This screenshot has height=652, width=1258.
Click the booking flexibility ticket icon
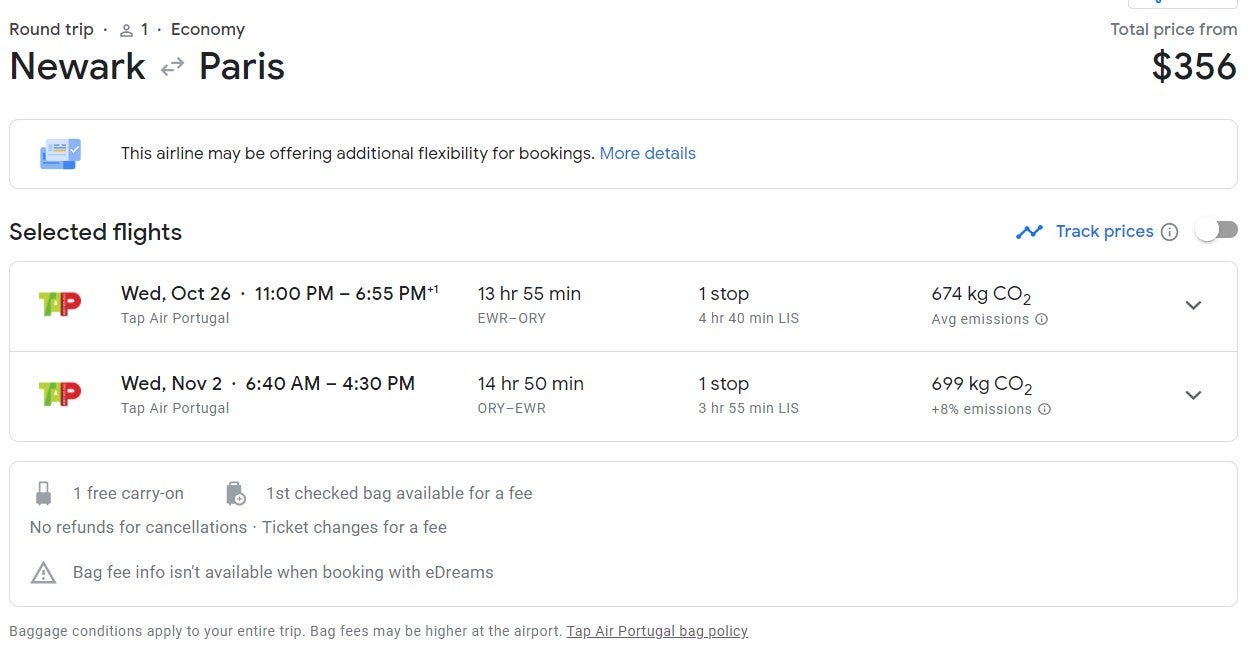click(60, 154)
